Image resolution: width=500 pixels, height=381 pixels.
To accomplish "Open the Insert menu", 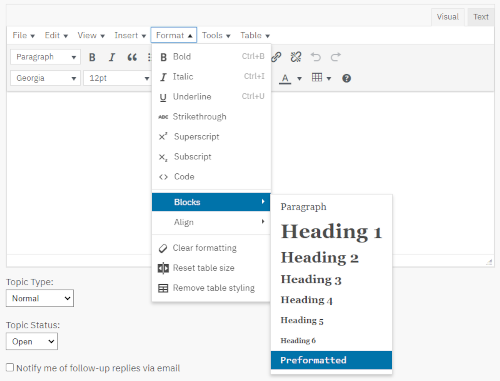I will (x=130, y=35).
